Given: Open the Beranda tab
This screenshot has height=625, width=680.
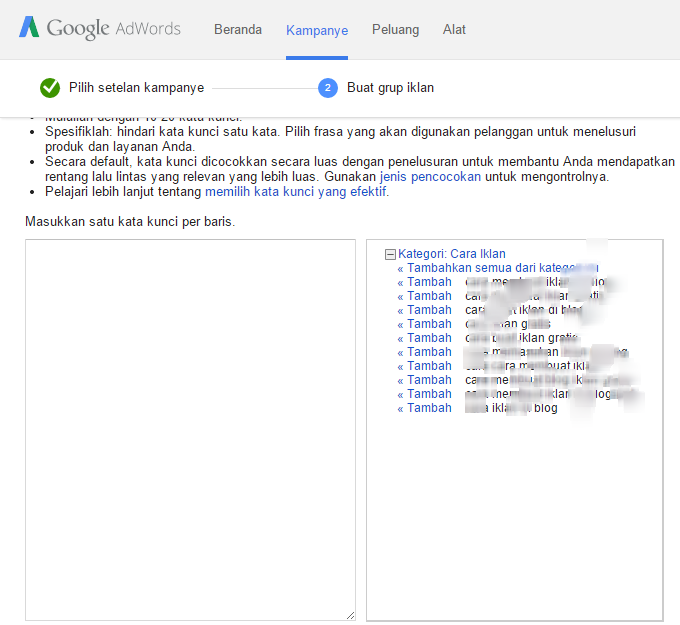Looking at the screenshot, I should pyautogui.click(x=238, y=29).
